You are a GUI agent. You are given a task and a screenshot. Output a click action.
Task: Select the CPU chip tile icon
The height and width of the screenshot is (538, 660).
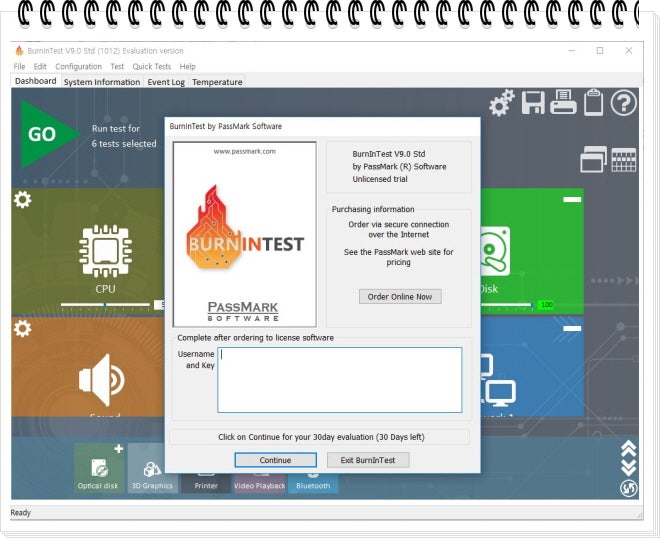105,251
